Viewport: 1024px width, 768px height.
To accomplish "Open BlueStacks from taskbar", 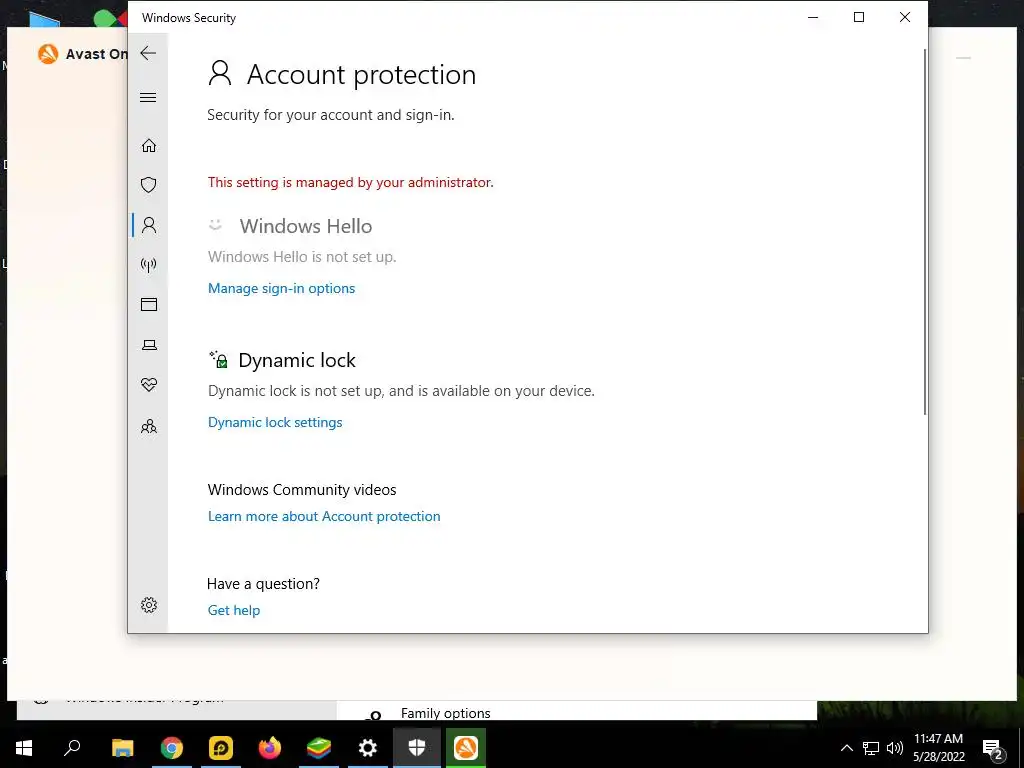I will point(319,748).
